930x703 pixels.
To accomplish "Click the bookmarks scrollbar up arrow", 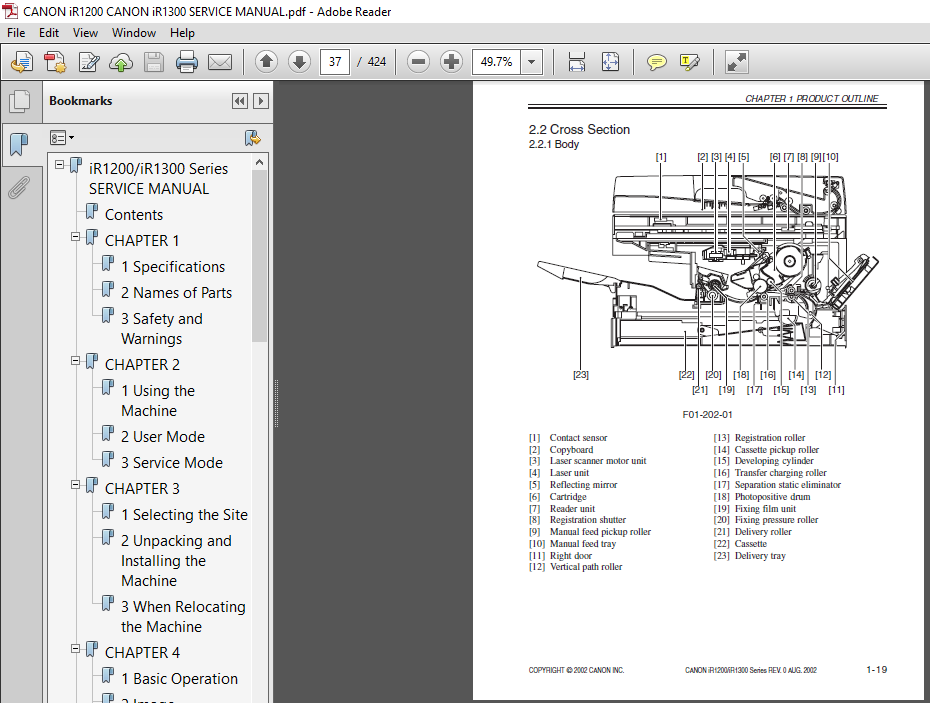I will click(259, 162).
